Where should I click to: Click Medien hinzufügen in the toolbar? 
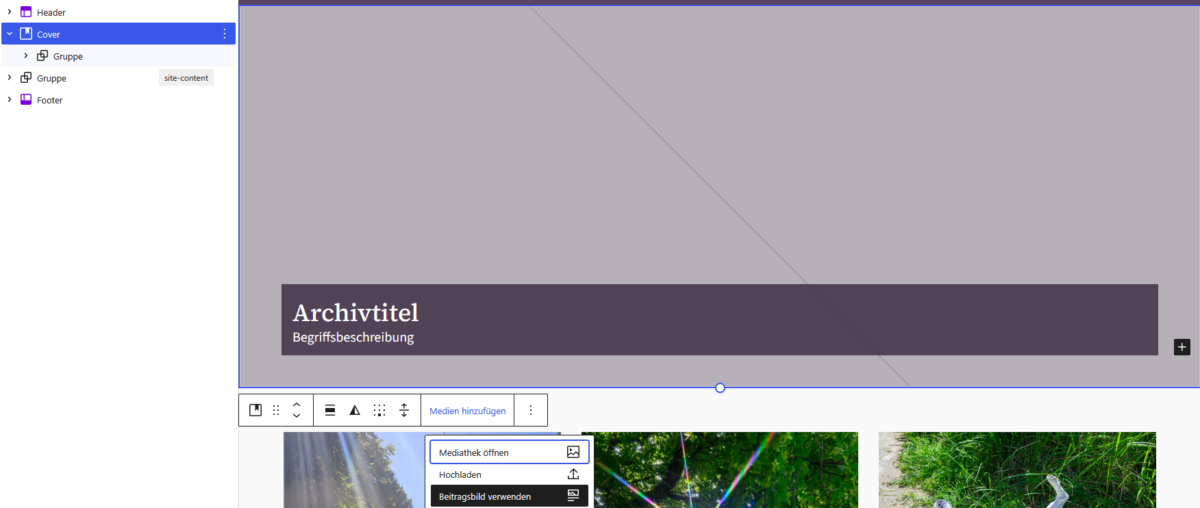click(468, 410)
